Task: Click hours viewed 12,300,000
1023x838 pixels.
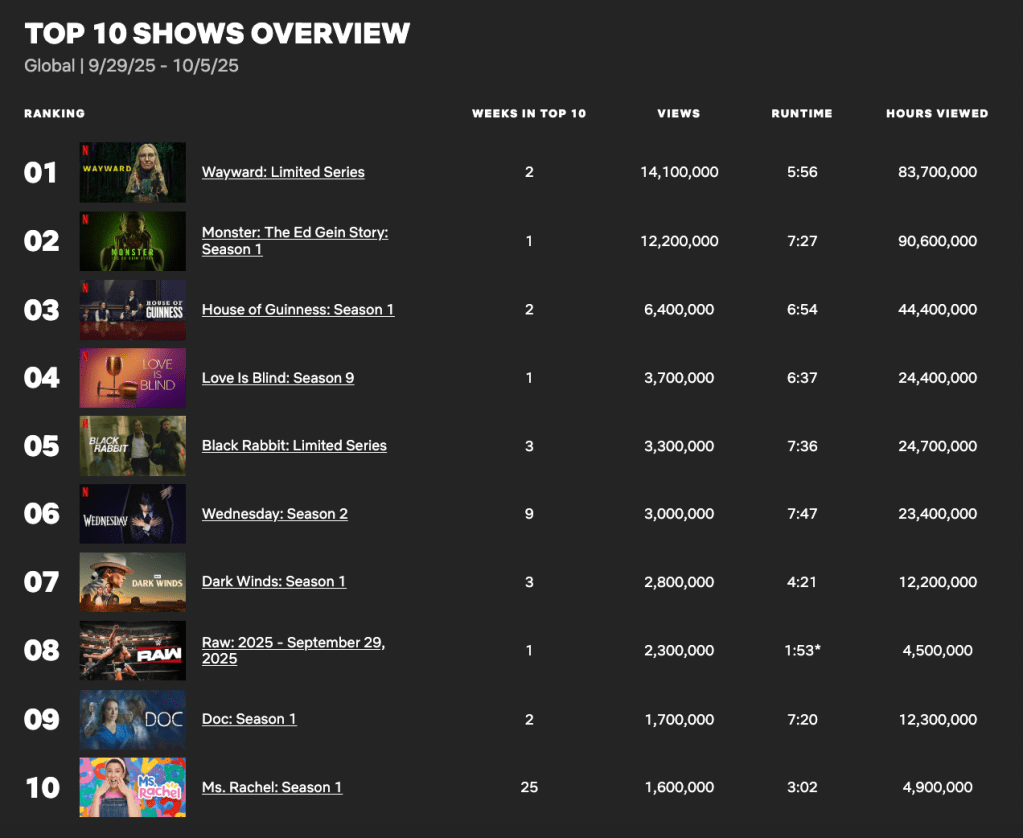Action: click(x=938, y=720)
